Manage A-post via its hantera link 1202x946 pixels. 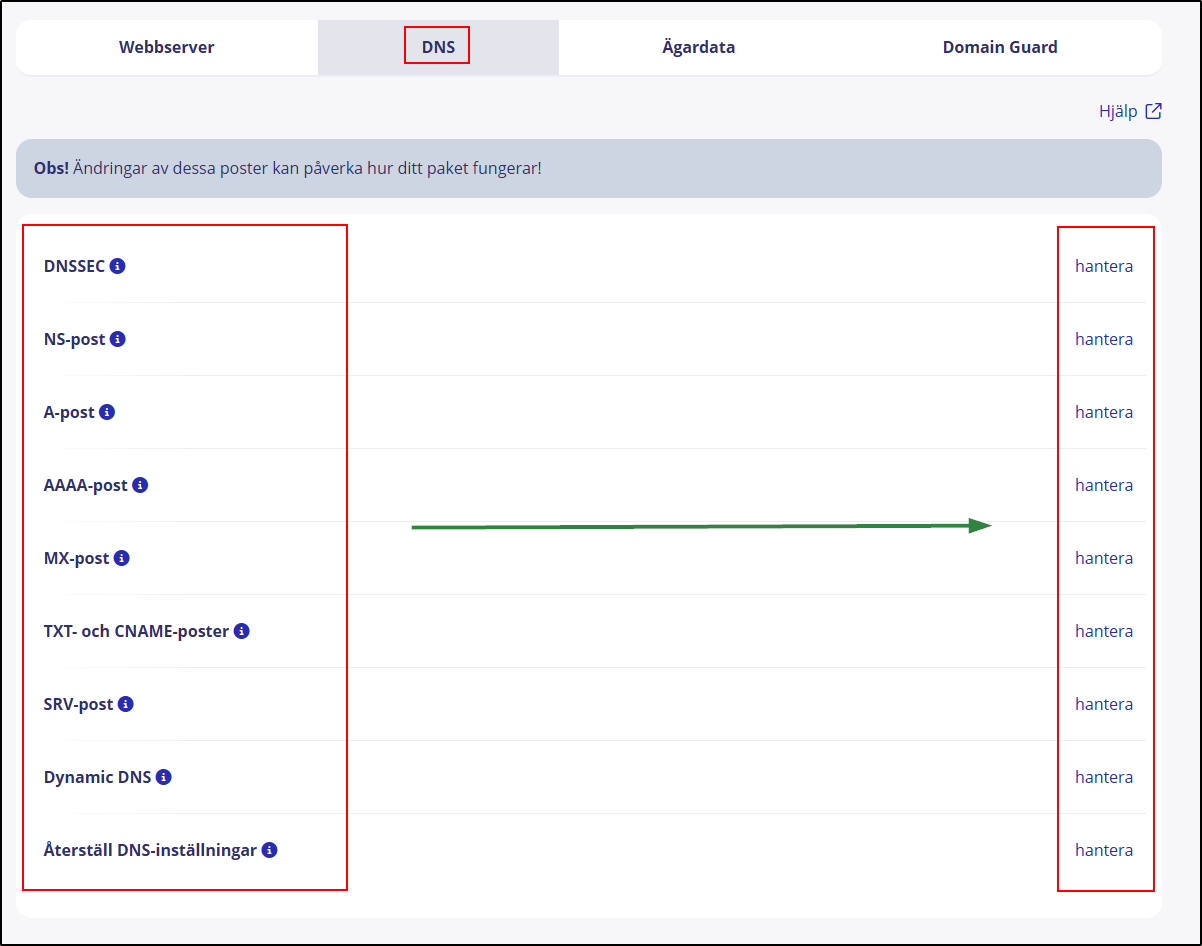[1104, 412]
